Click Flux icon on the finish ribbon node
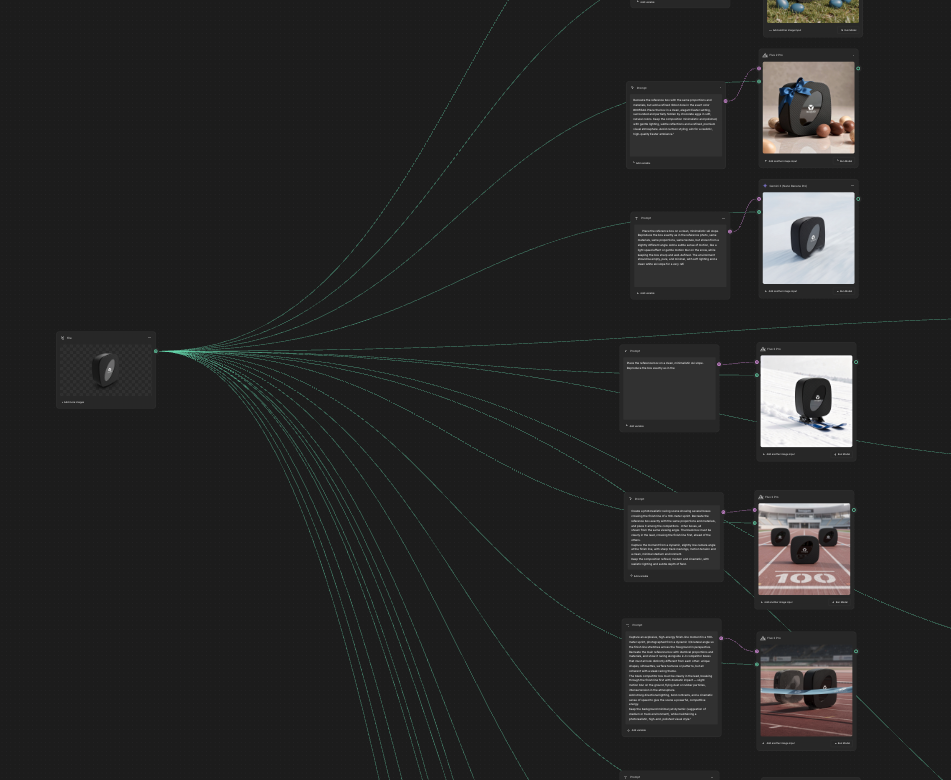951x780 pixels. (x=763, y=638)
